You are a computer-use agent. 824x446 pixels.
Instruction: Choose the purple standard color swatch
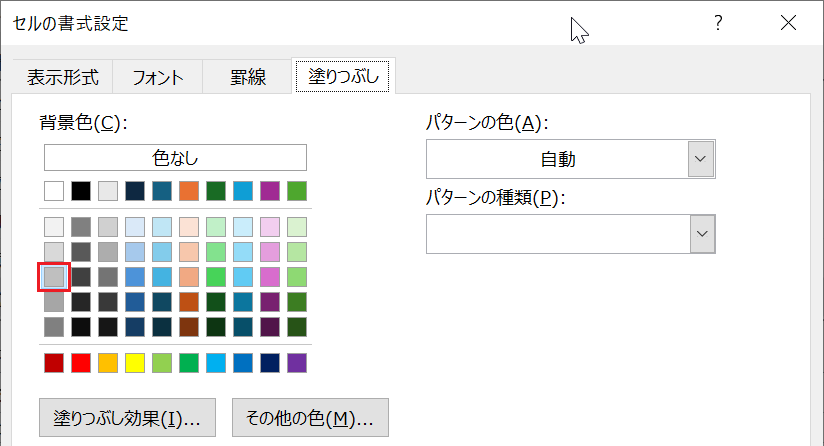pyautogui.click(x=297, y=362)
